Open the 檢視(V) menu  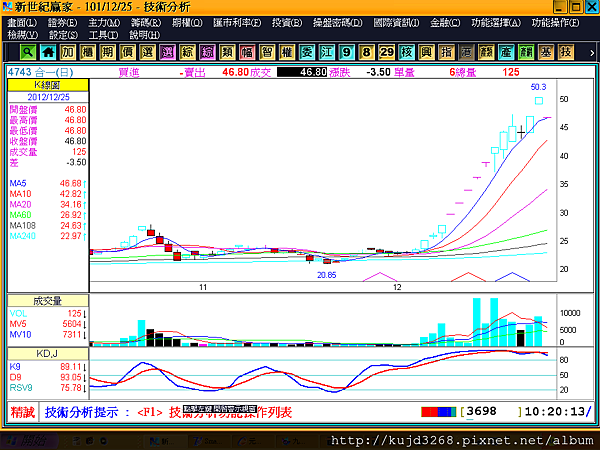[23, 35]
